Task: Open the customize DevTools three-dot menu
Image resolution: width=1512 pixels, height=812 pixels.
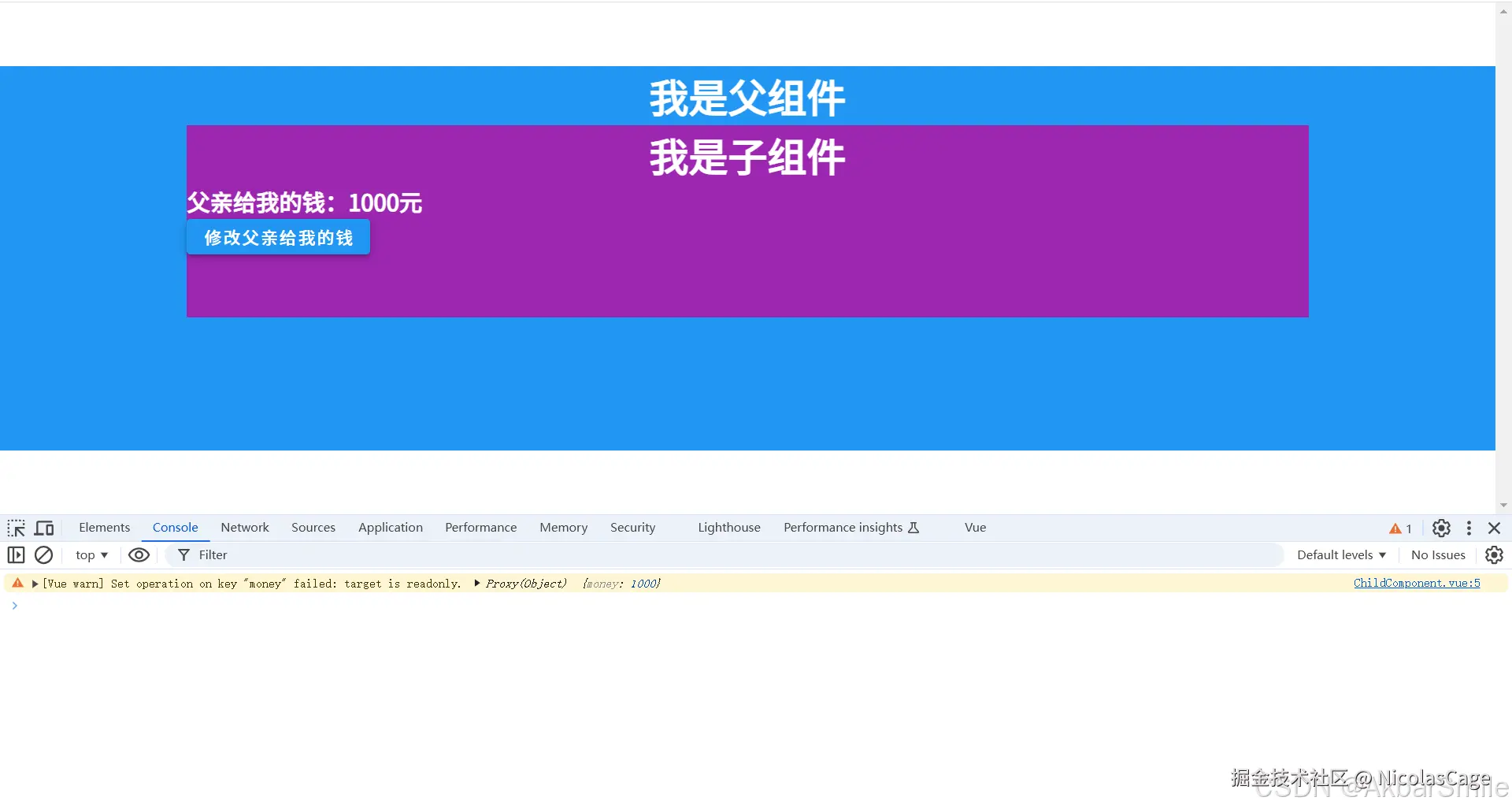Action: click(x=1468, y=528)
